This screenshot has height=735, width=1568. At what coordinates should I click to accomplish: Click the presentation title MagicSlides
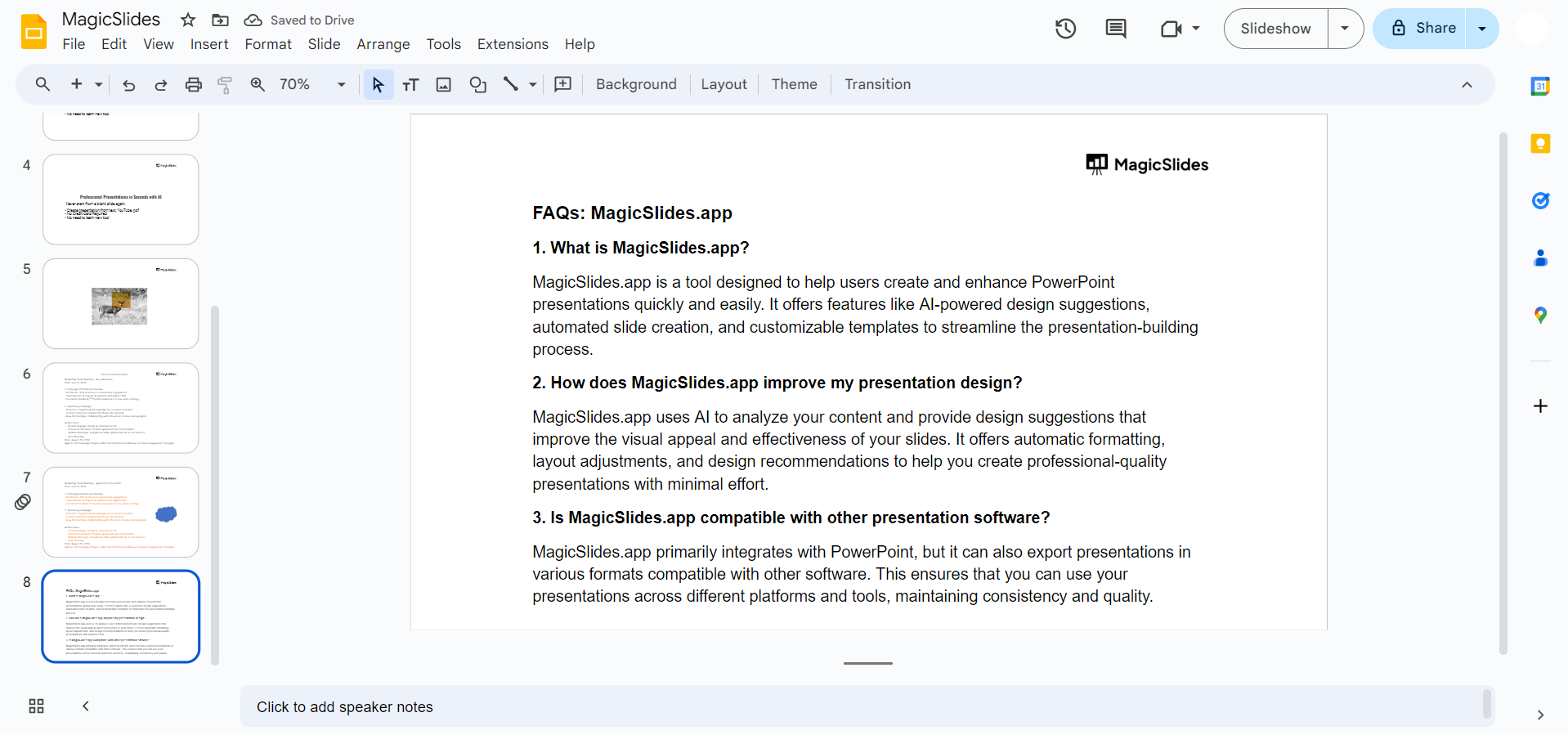point(111,19)
